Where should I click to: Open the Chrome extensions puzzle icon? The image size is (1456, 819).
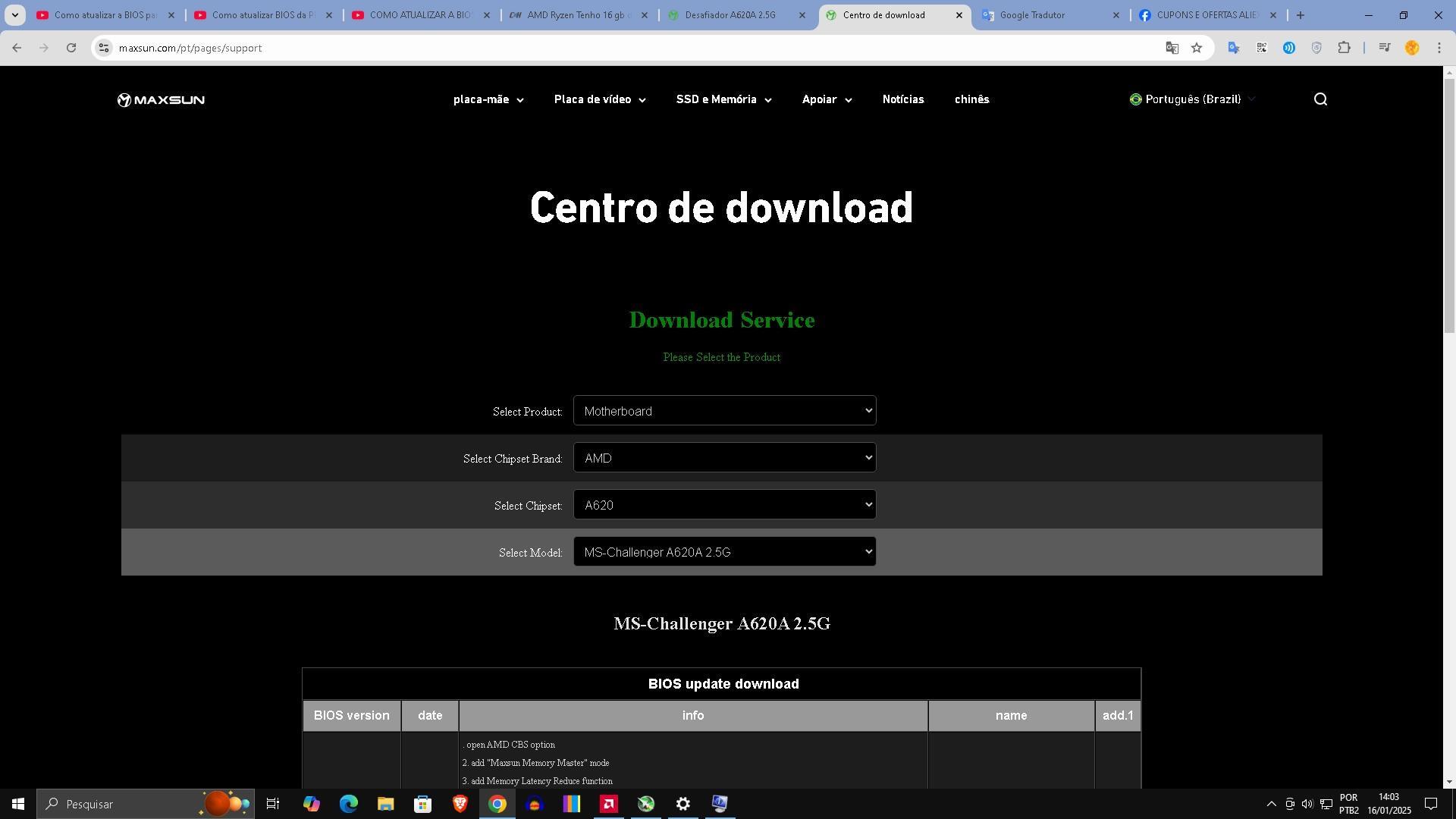point(1344,48)
